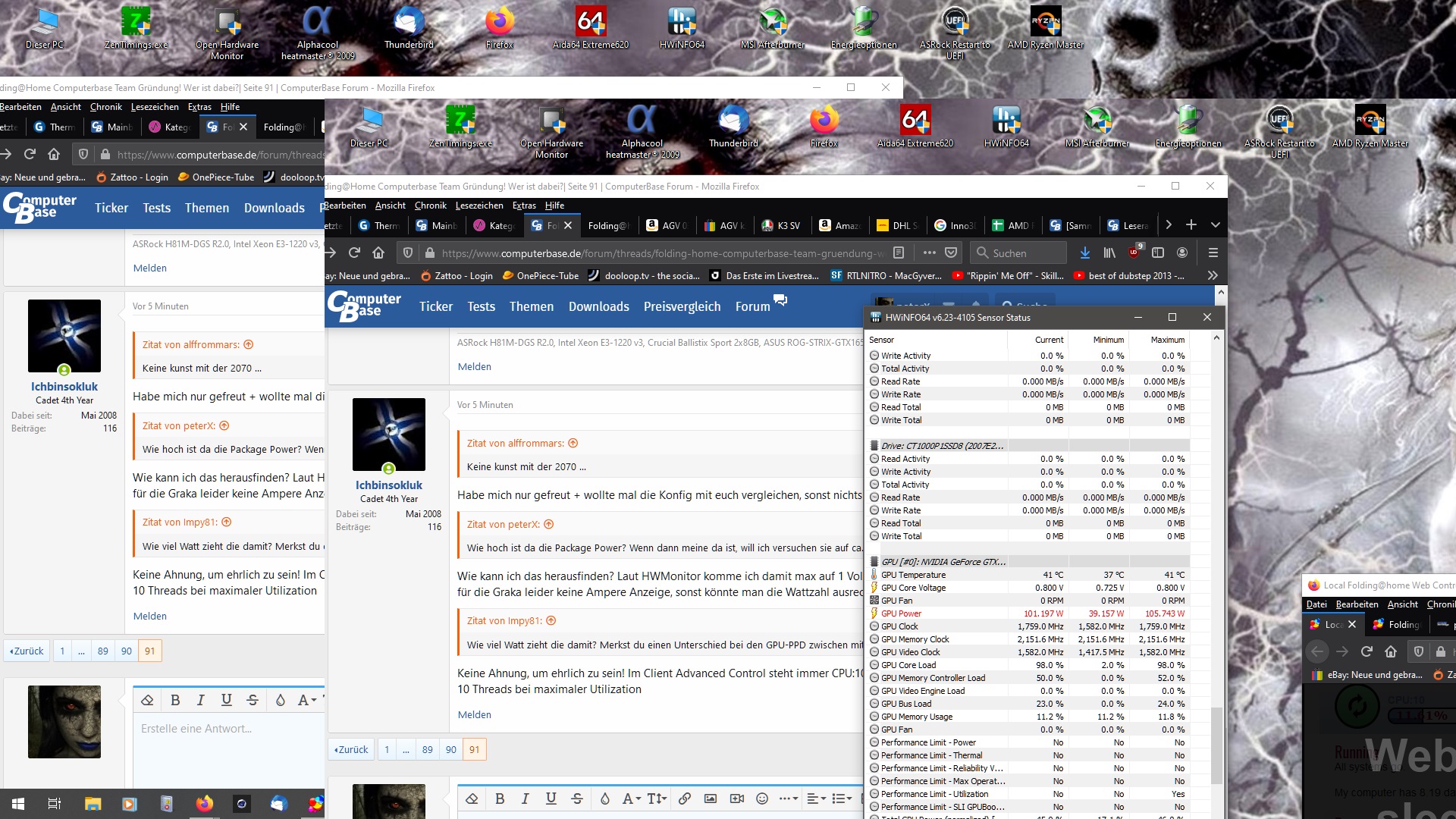The height and width of the screenshot is (819, 1456).
Task: Click the new tab plus button
Action: tap(1191, 225)
